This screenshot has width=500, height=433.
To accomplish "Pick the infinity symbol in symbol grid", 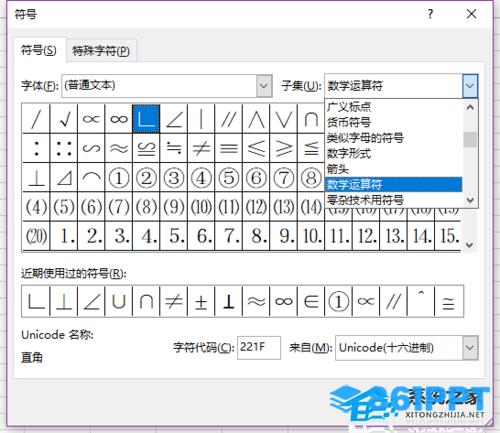I will 119,119.
